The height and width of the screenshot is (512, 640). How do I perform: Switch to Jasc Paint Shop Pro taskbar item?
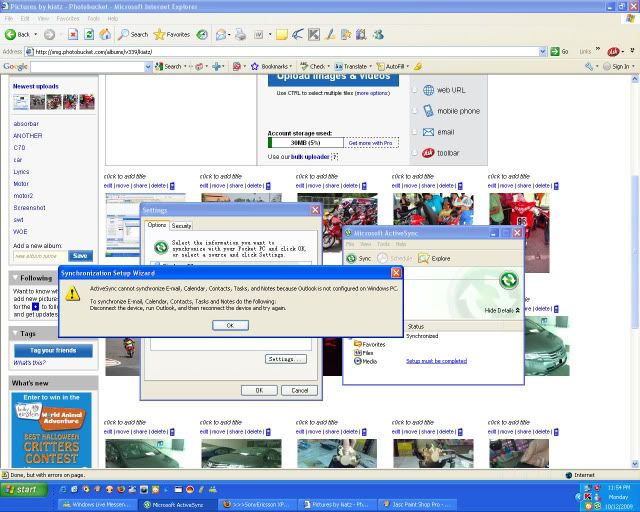(x=416, y=505)
